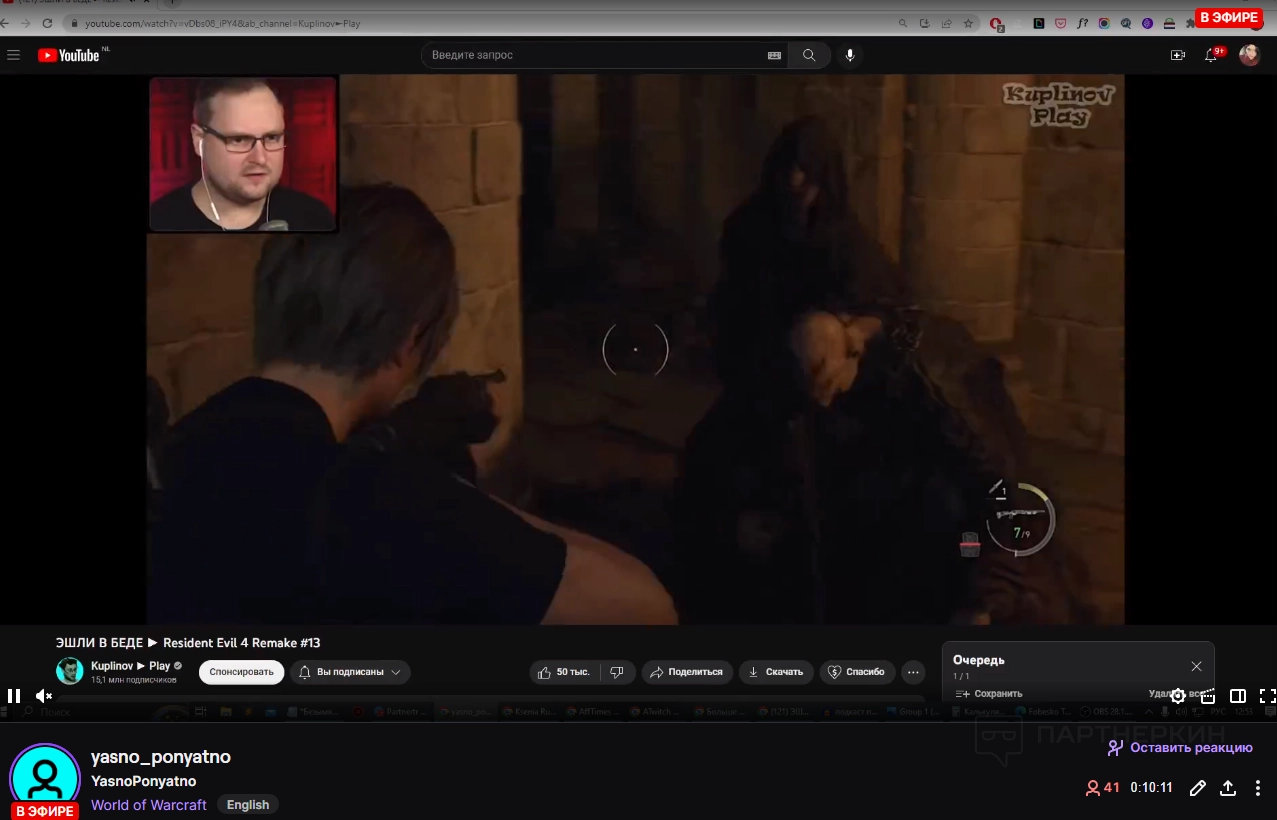Screen dimensions: 1277x820
Task: Open the three-dot more actions menu under the video
Action: (913, 672)
